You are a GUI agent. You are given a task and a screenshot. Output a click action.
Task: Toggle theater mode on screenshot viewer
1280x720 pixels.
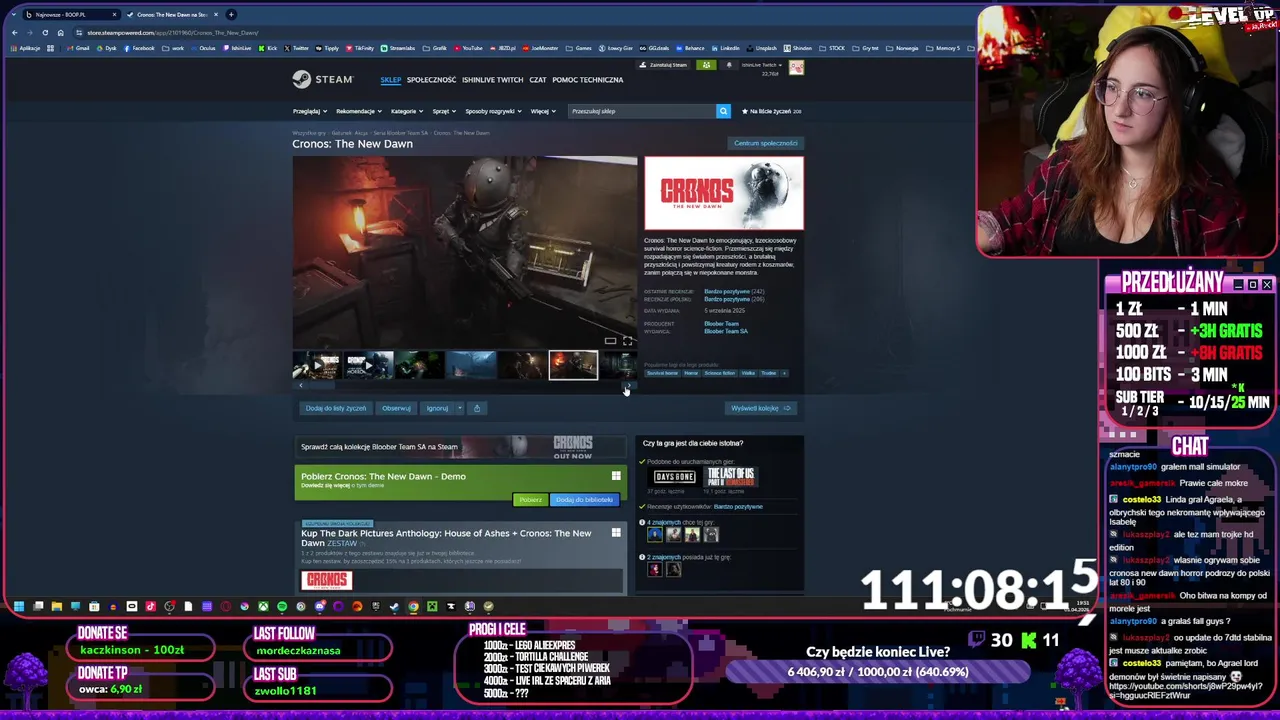[x=610, y=341]
